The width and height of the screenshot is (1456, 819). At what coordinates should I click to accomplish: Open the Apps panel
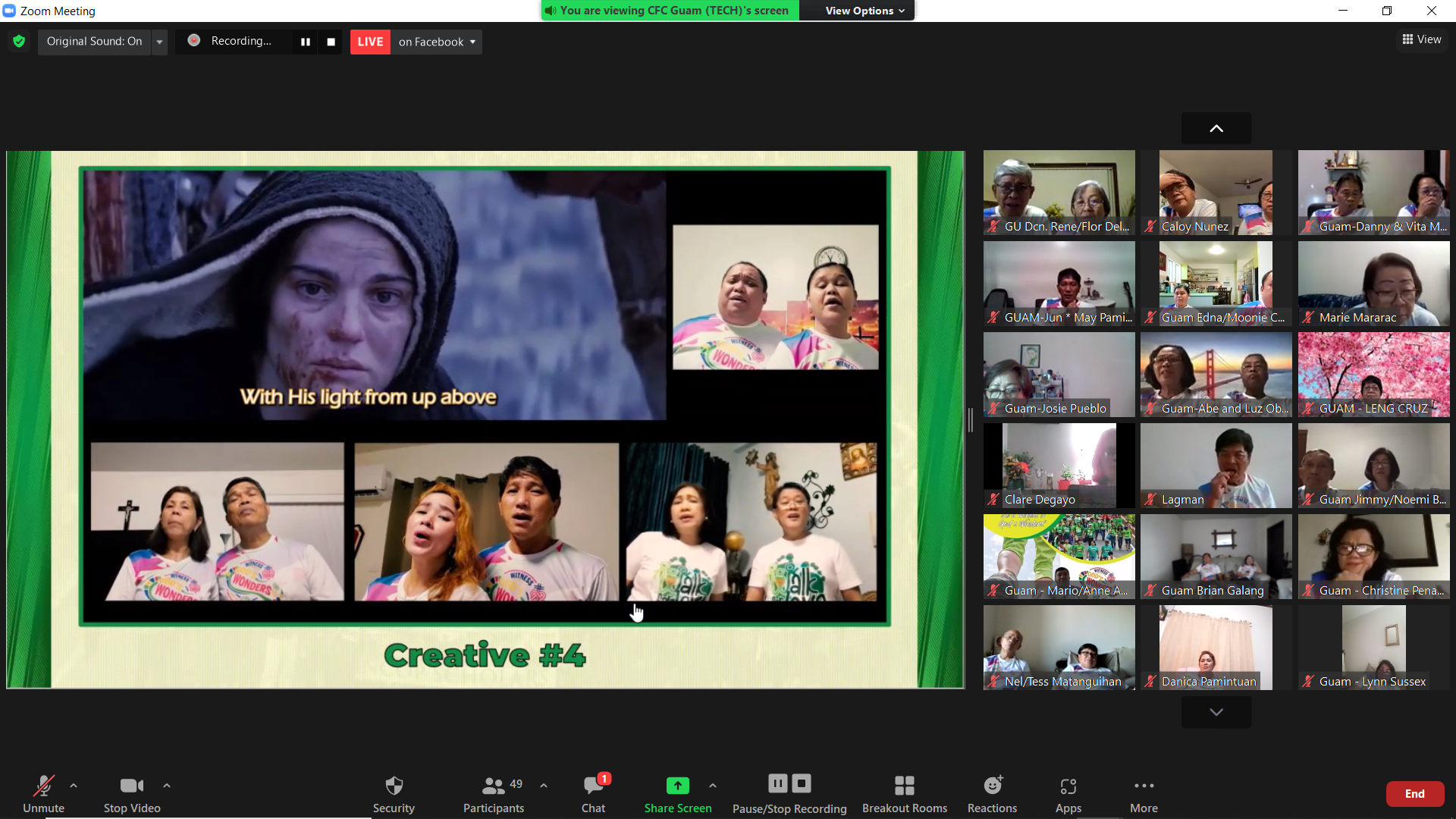click(1068, 794)
